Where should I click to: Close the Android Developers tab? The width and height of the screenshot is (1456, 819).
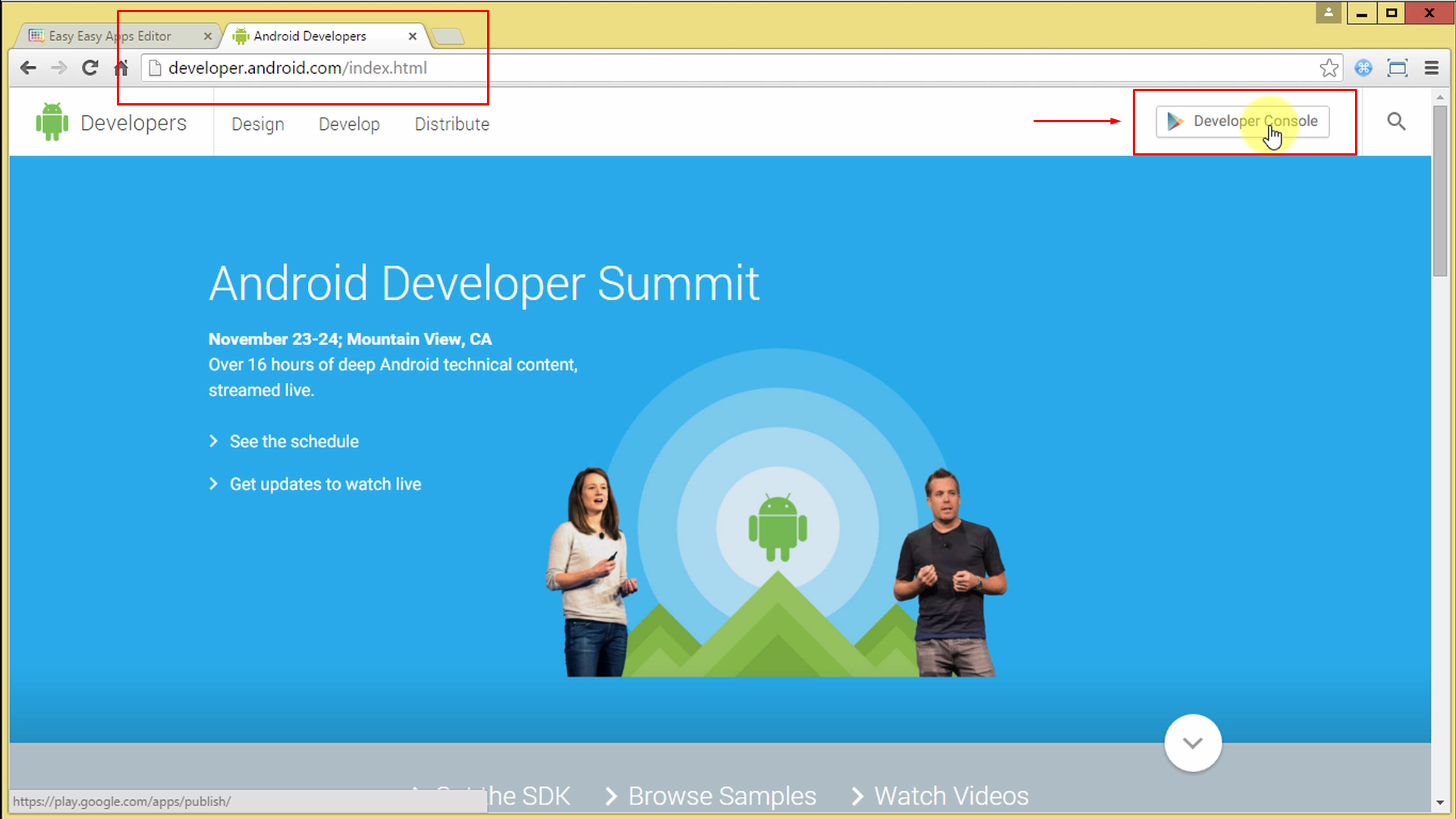point(413,36)
